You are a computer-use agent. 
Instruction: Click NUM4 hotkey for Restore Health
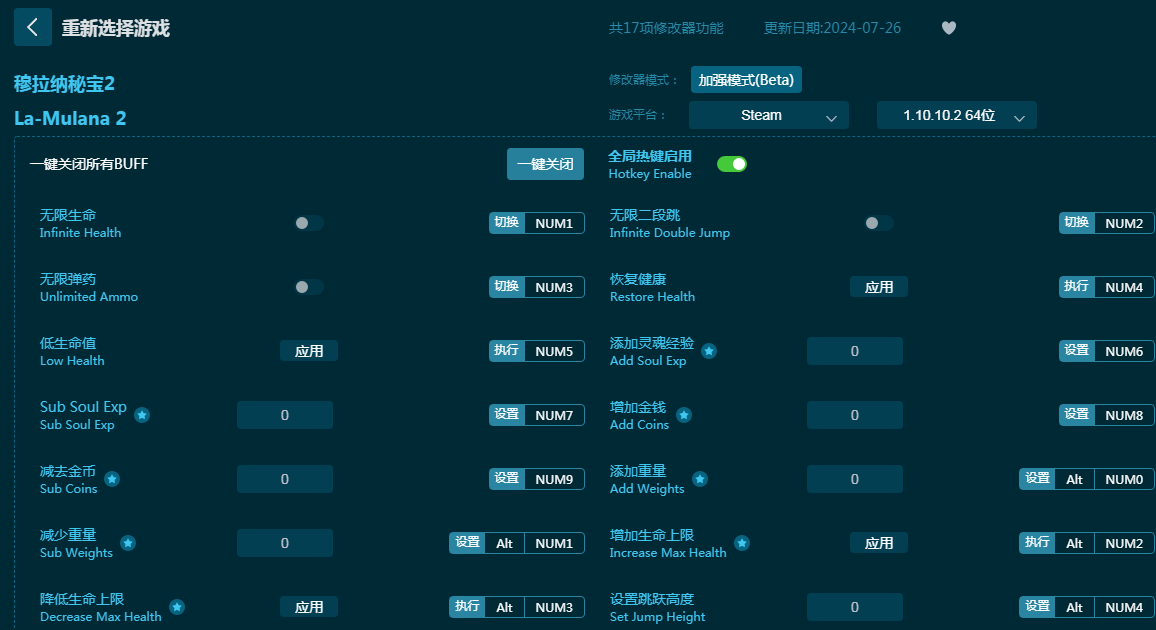tap(1124, 287)
